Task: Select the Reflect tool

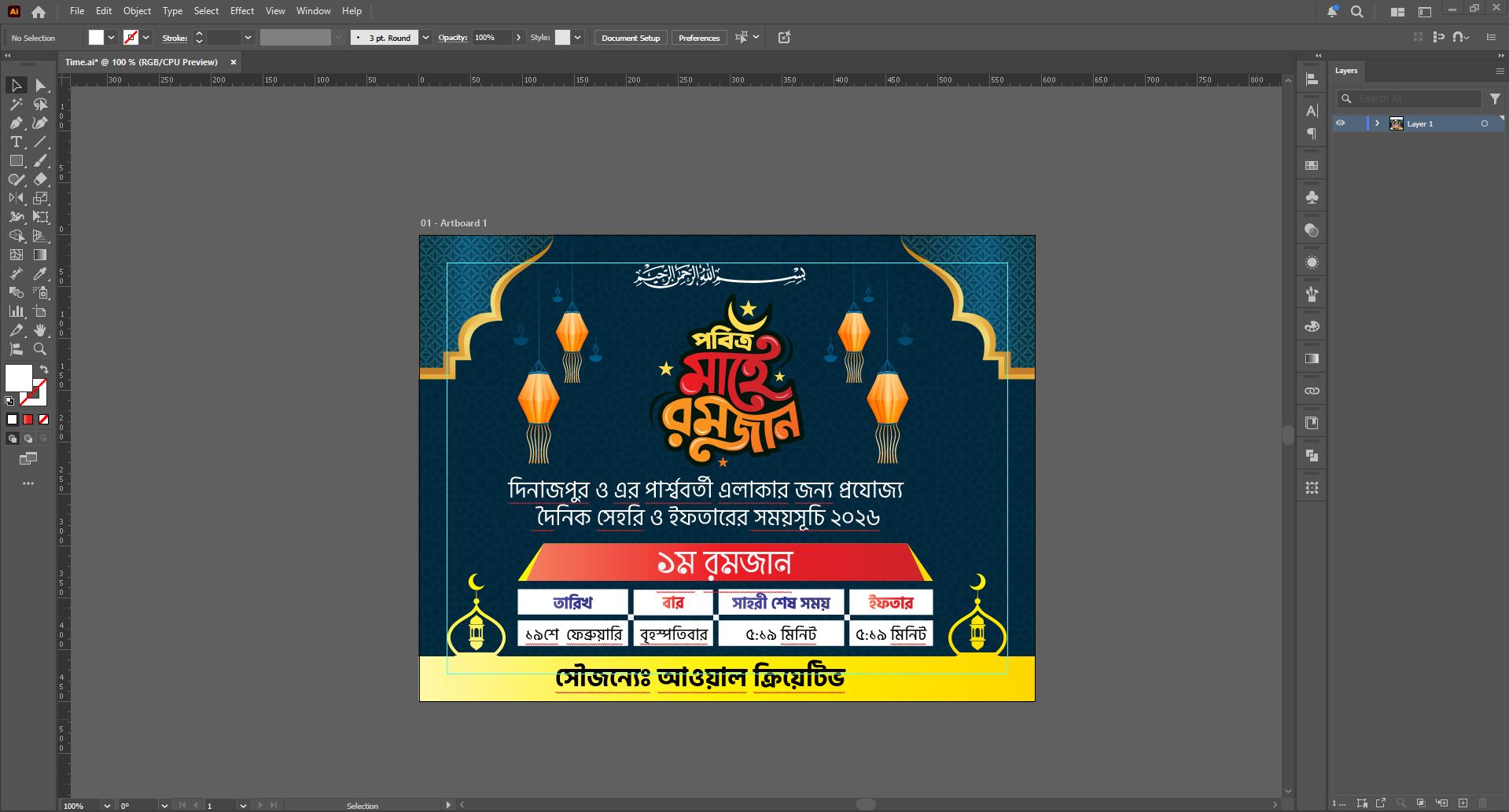Action: point(16,198)
